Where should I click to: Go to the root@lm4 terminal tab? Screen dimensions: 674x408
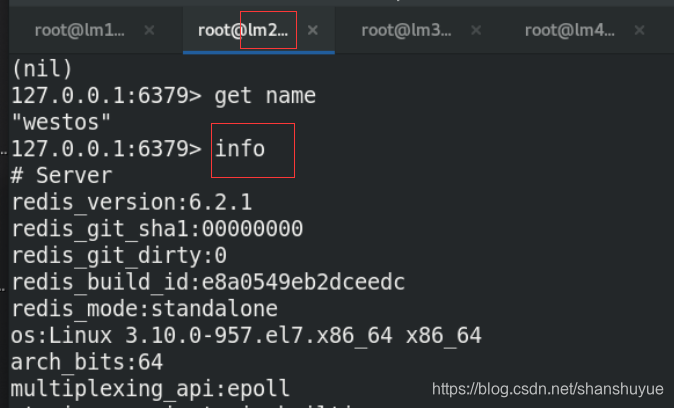point(570,31)
